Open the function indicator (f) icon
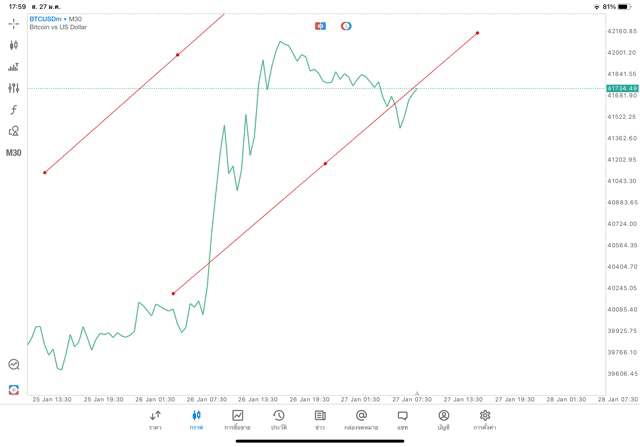The image size is (640, 447). click(14, 110)
